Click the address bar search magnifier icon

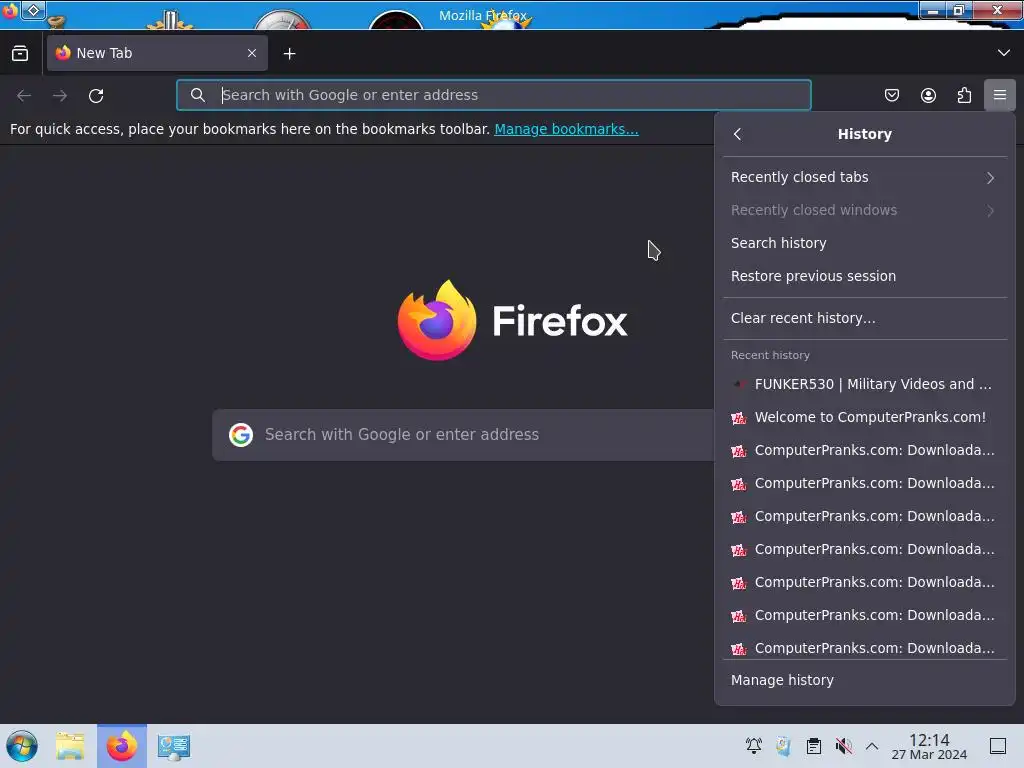[198, 95]
